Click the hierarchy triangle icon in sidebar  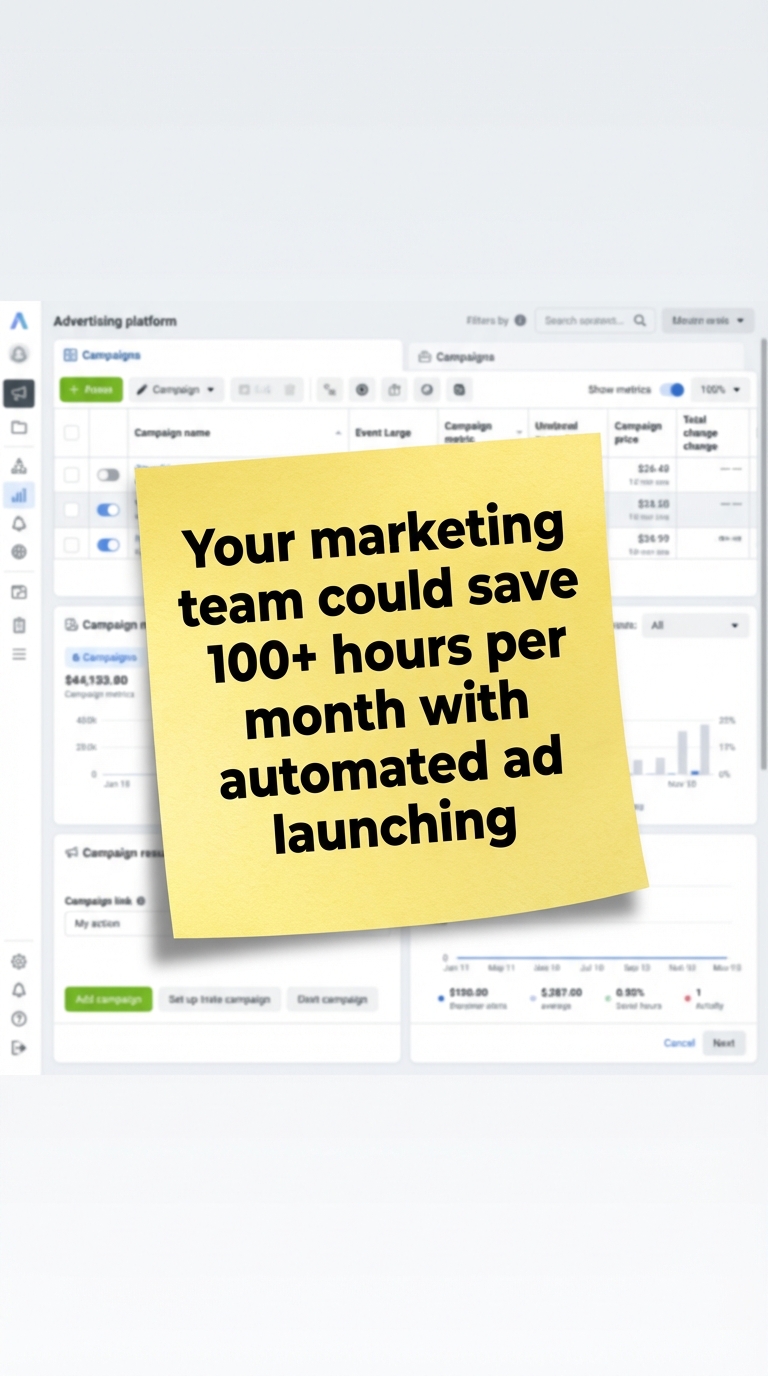pyautogui.click(x=19, y=466)
